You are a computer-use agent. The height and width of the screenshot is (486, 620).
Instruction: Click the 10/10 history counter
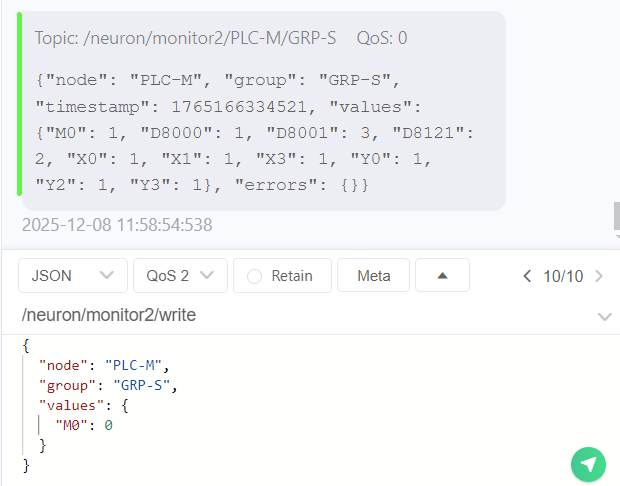click(563, 276)
